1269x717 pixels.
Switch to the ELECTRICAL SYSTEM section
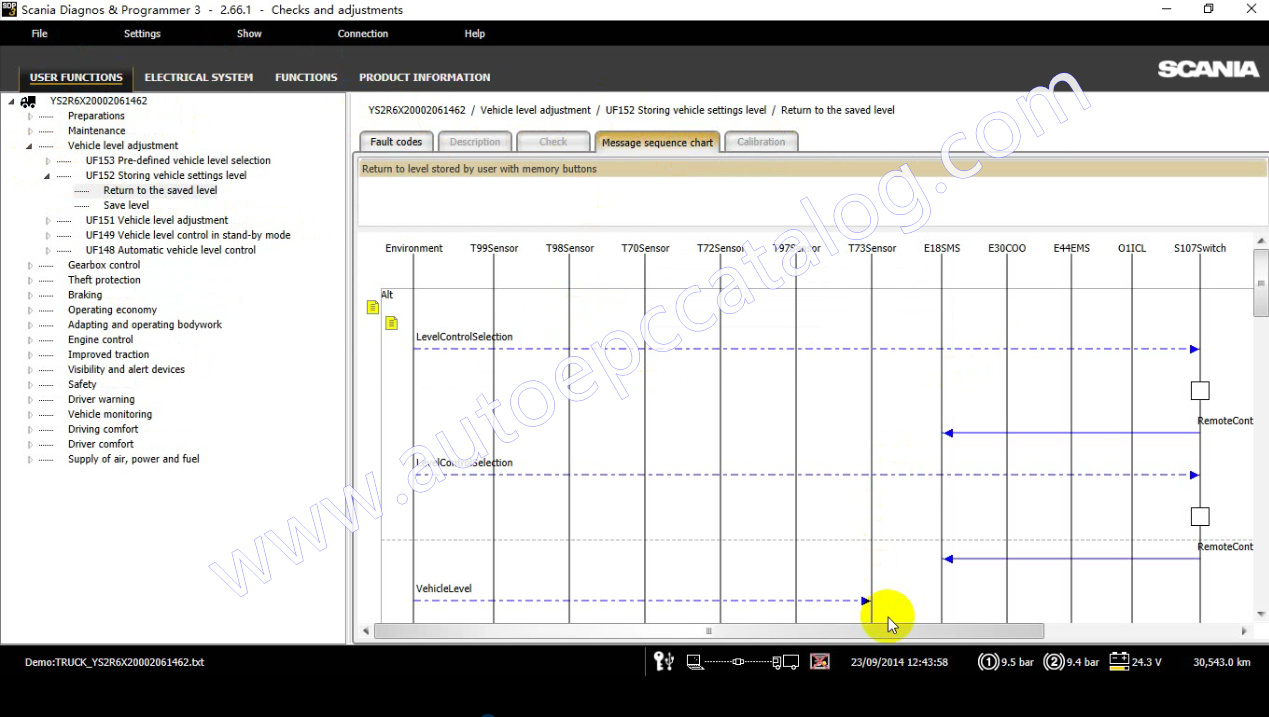[x=199, y=77]
